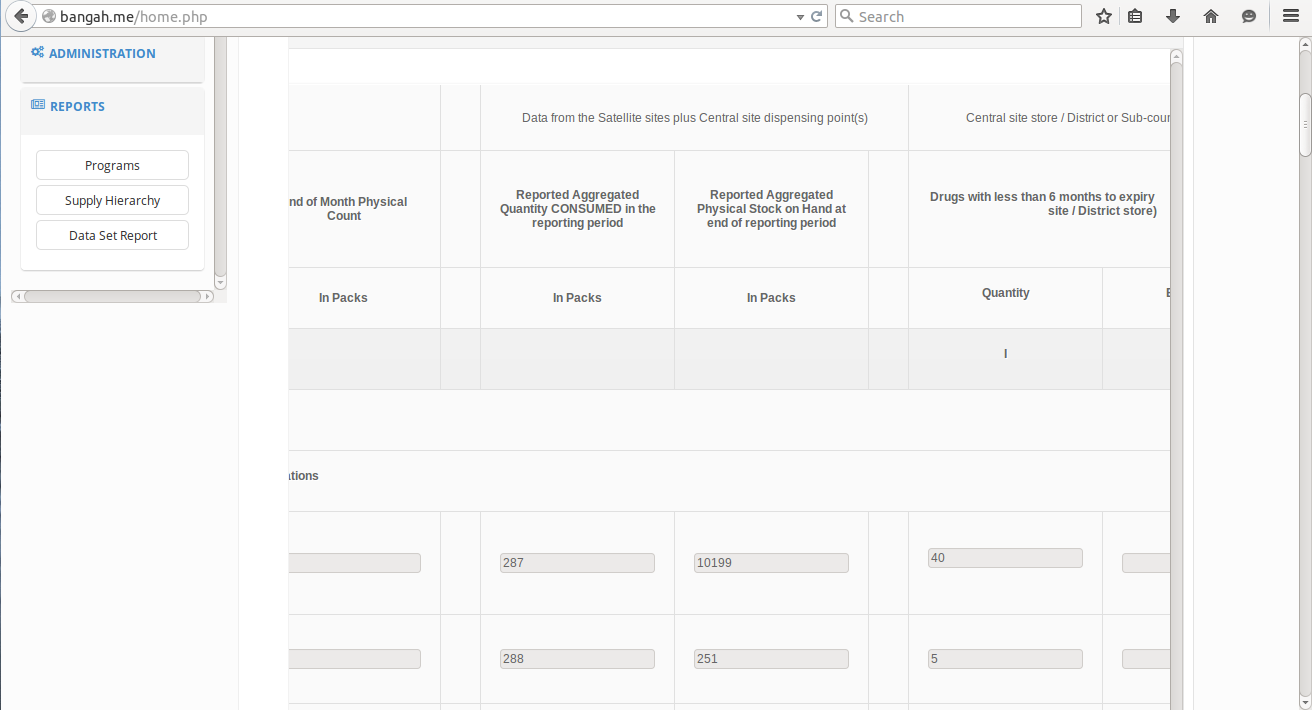
Task: Click the Satellite sites data header
Action: point(695,118)
